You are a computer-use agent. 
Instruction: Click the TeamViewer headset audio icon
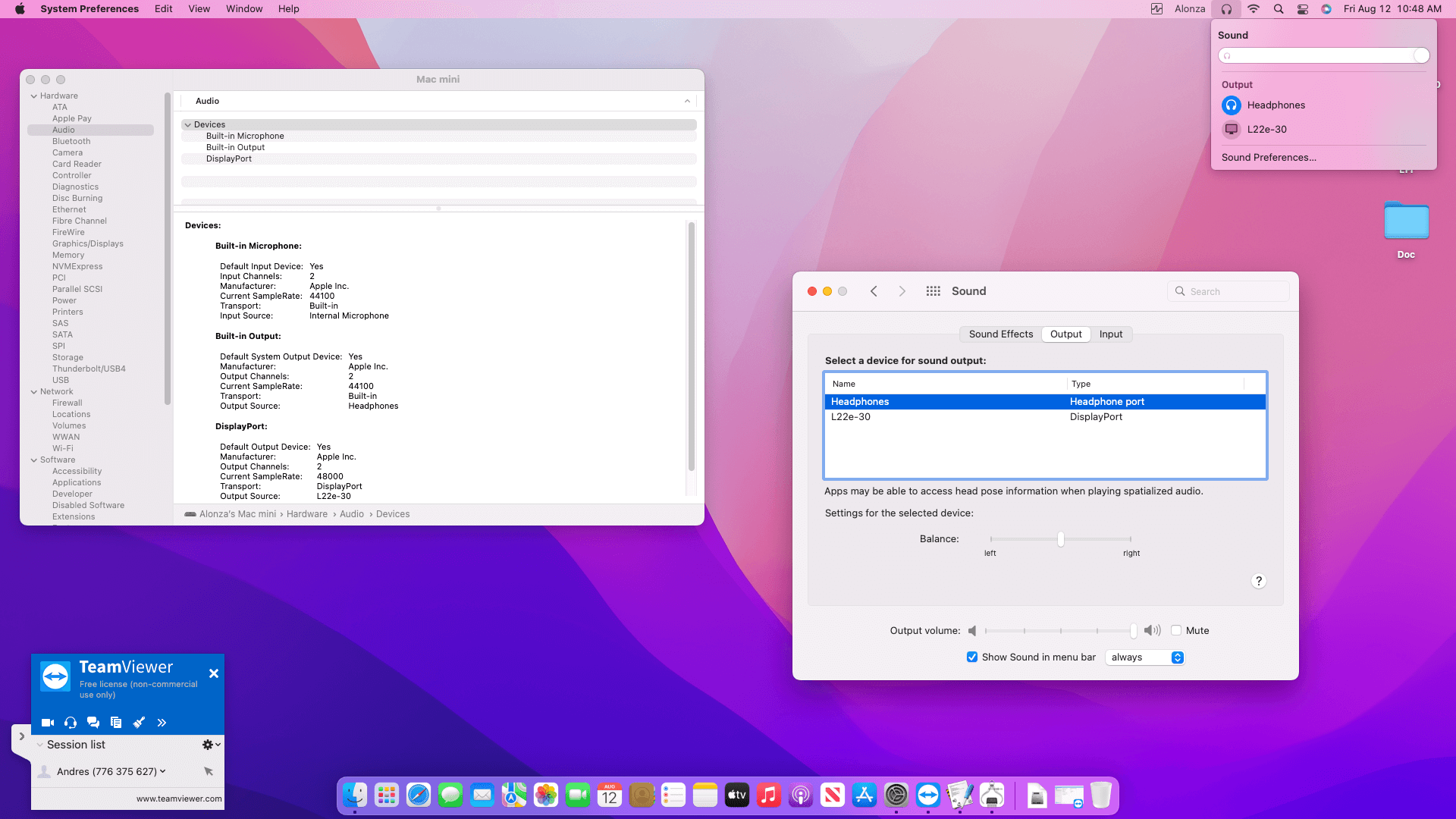(x=71, y=723)
